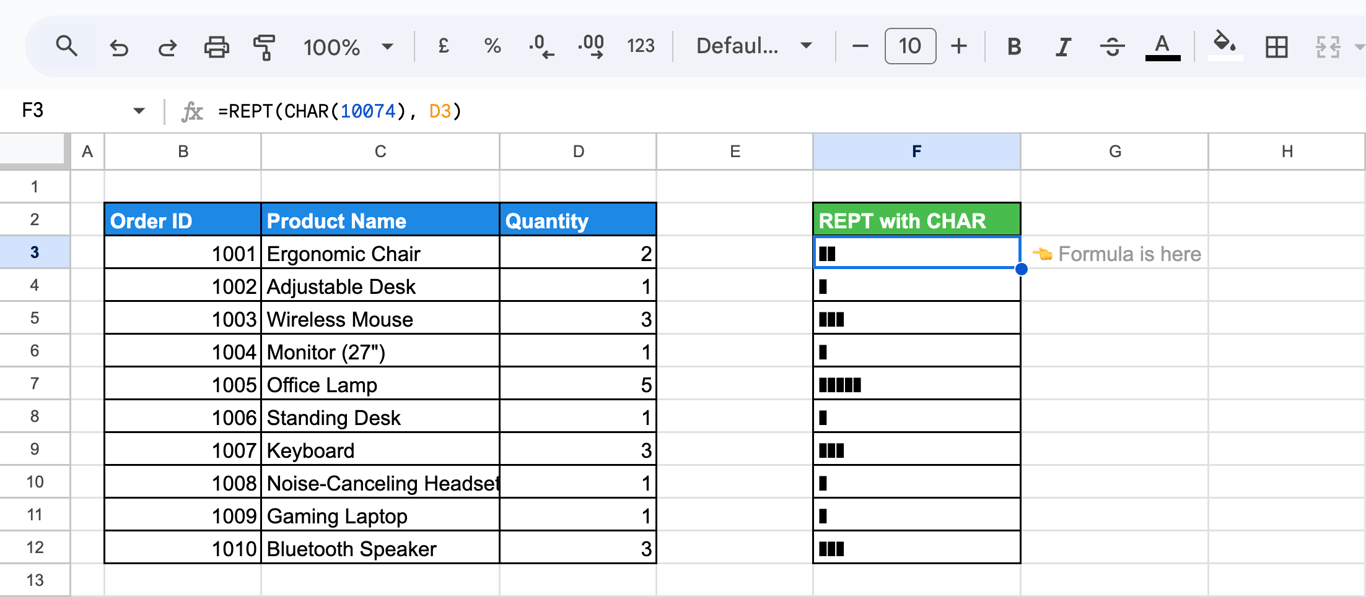Viewport: 1366px width, 597px height.
Task: Activate the paint format tool
Action: coord(264,47)
